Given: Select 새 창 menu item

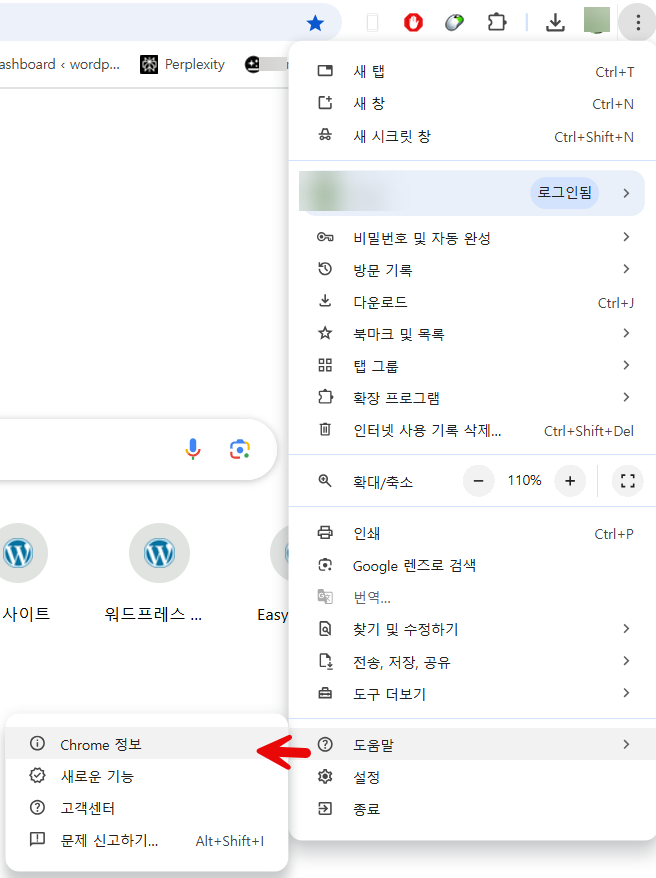Looking at the screenshot, I should (472, 104).
